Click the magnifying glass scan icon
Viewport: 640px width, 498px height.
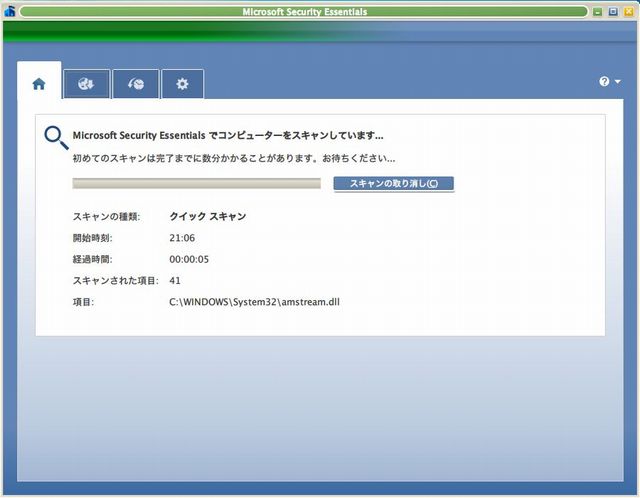pos(56,138)
